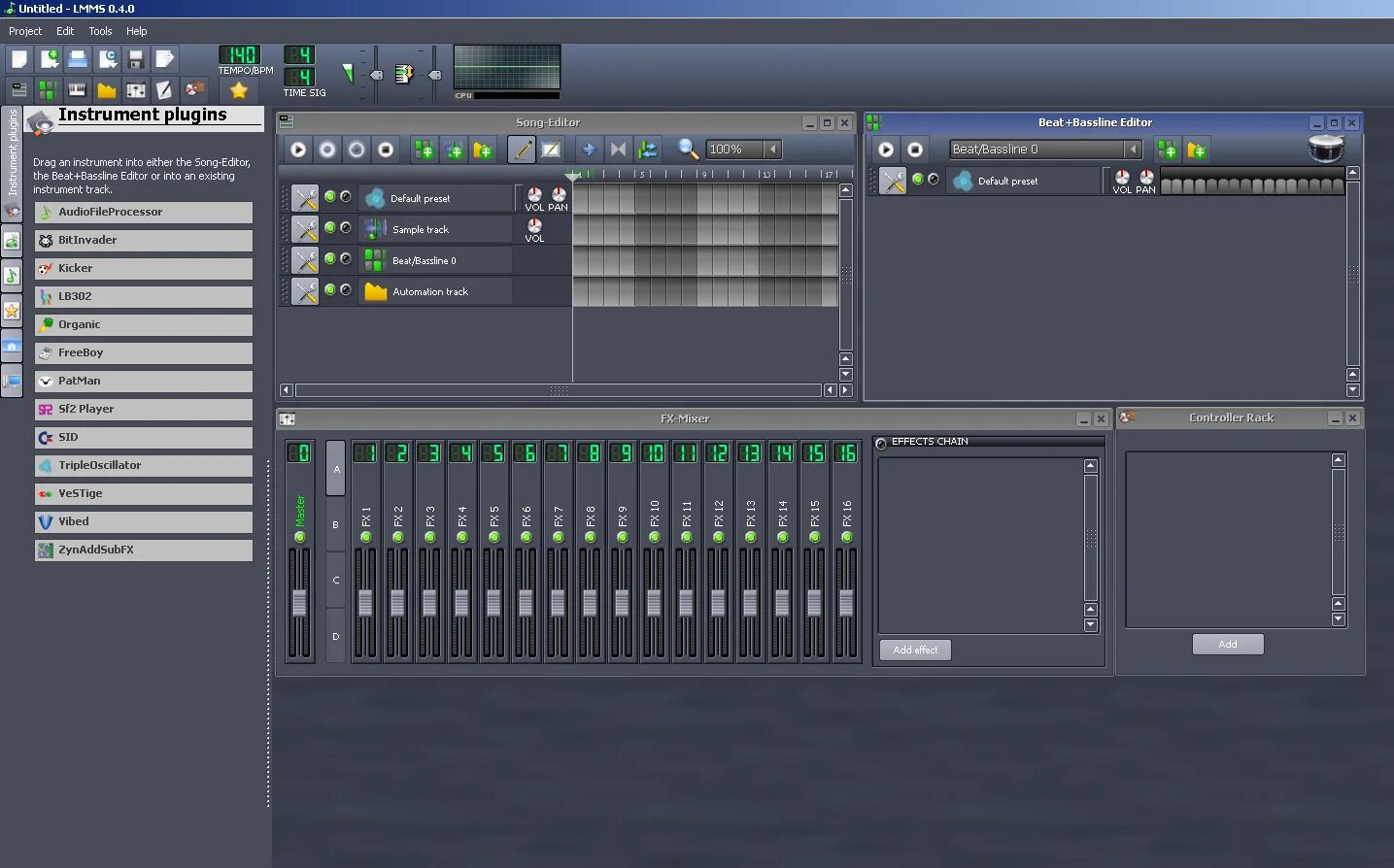Open the Beat/Bassline 0 selector dropdown
Viewport: 1394px width, 868px height.
(x=1045, y=150)
